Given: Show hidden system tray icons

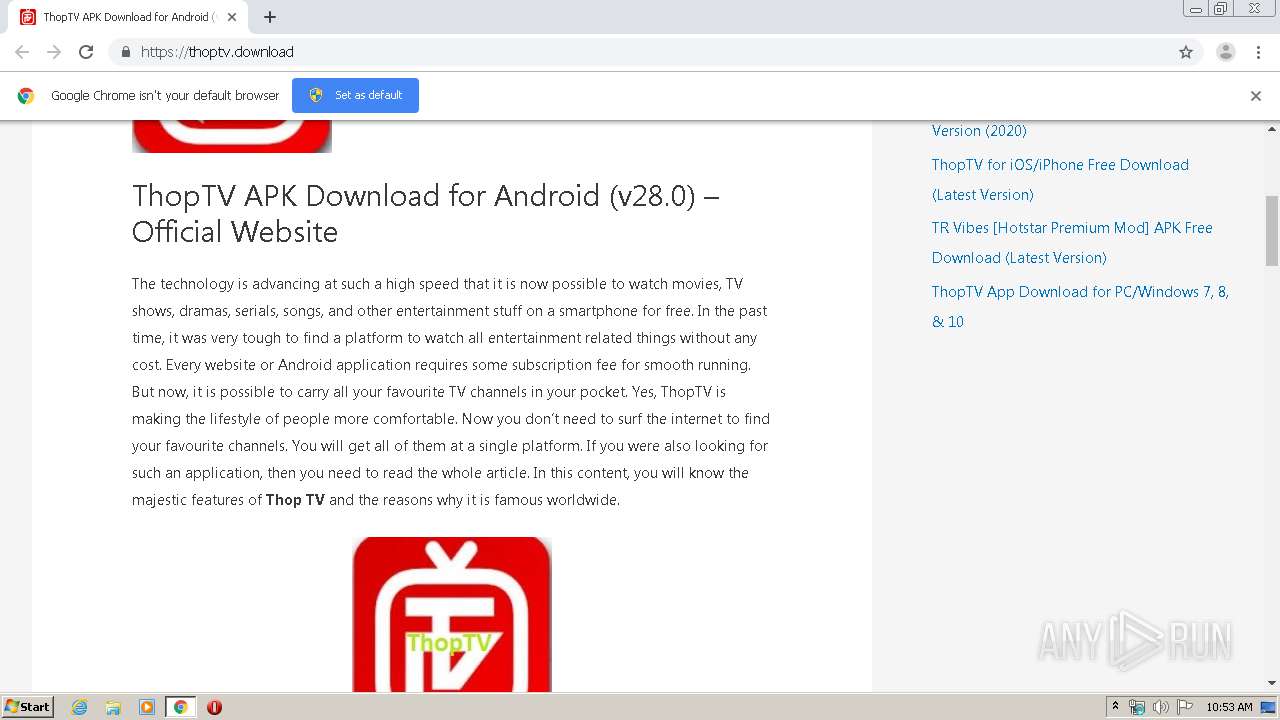Looking at the screenshot, I should point(1115,707).
